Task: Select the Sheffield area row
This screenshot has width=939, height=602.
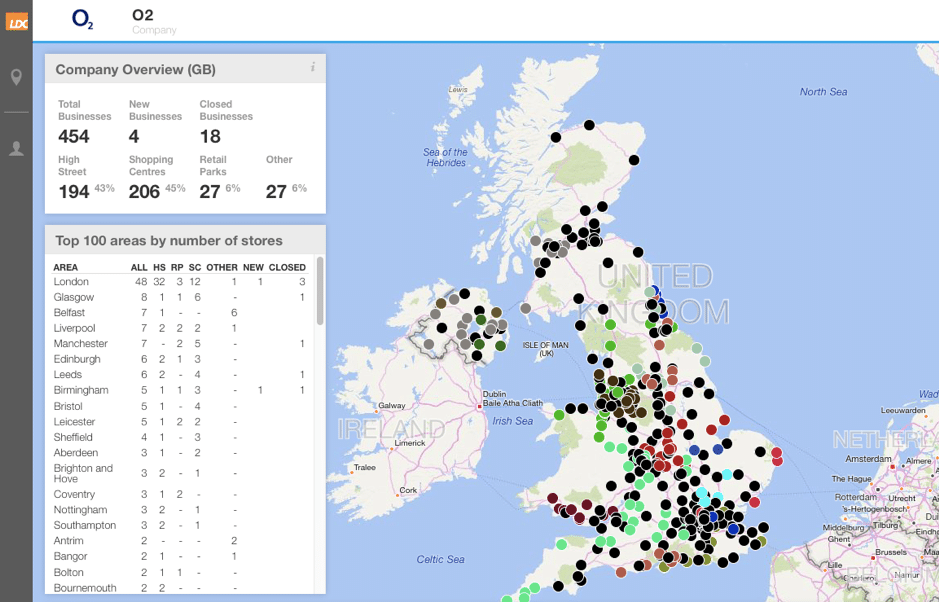Action: 180,437
